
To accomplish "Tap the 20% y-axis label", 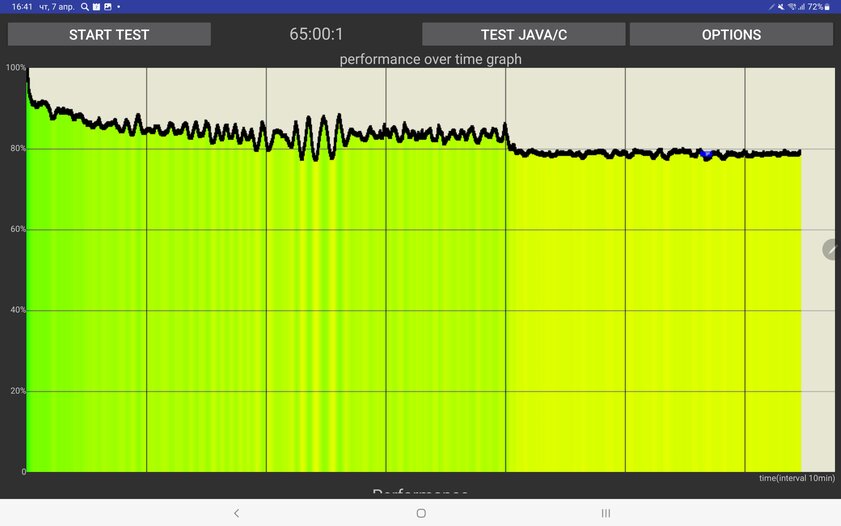I will coord(18,391).
